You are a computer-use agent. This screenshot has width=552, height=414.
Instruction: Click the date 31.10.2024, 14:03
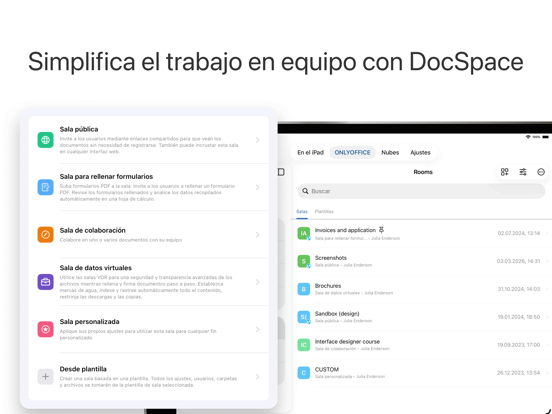(519, 289)
